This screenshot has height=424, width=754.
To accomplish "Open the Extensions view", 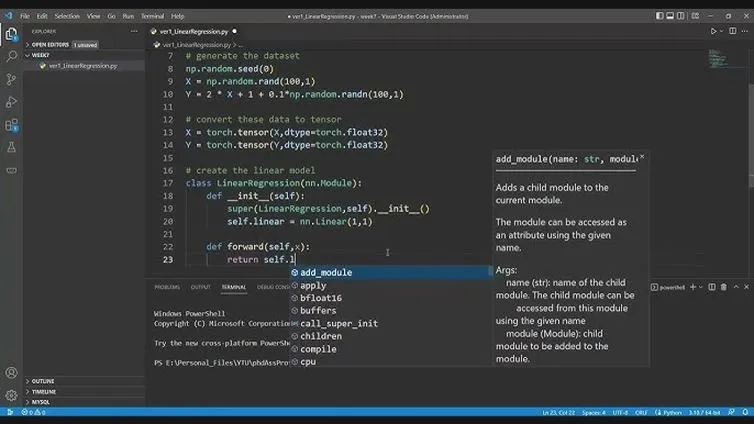I will pyautogui.click(x=11, y=125).
